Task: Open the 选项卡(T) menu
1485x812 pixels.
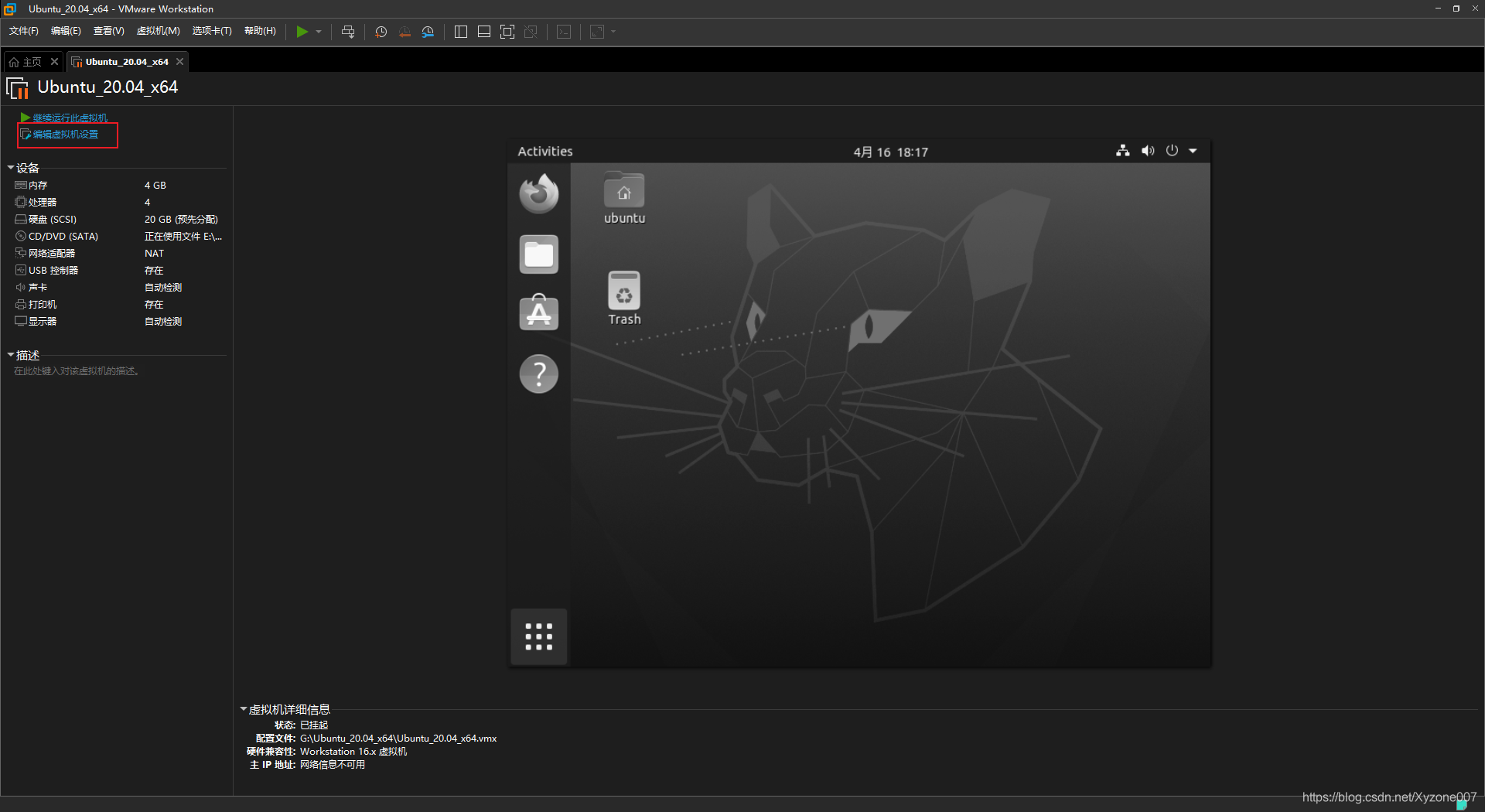Action: tap(212, 31)
